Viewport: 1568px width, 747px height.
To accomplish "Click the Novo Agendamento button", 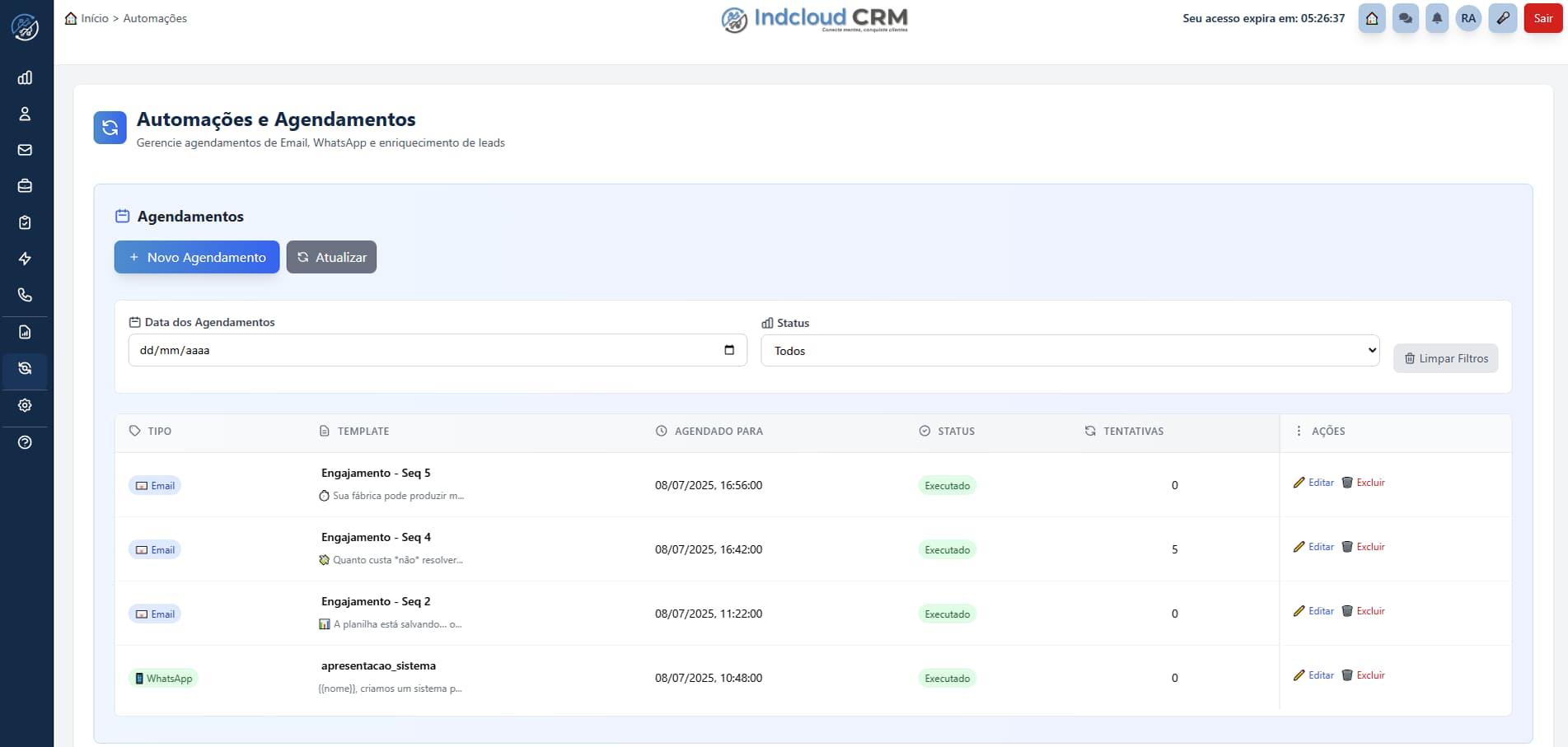I will click(197, 257).
